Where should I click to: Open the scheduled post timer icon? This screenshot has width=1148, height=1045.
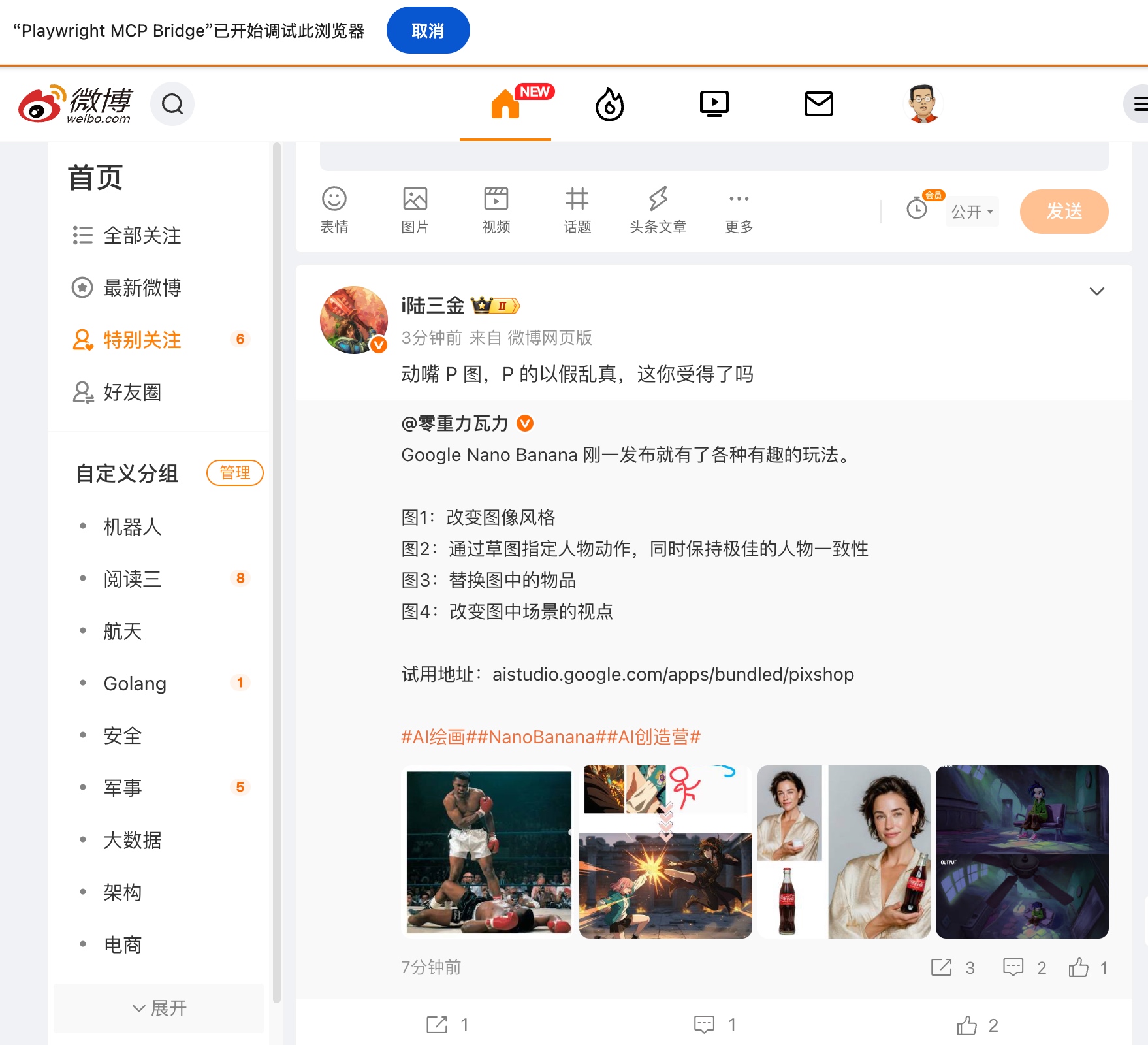click(917, 208)
